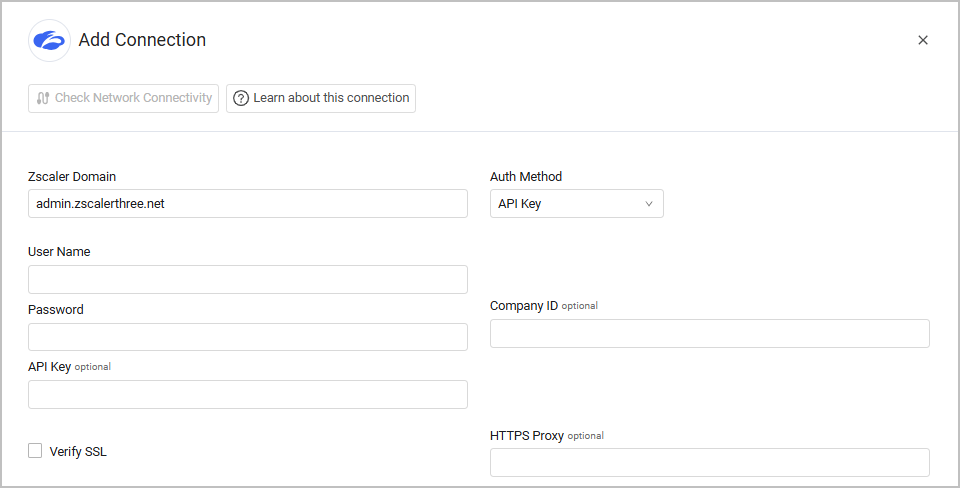This screenshot has width=960, height=488.
Task: Click the Auth Method chevron arrow
Action: point(649,204)
